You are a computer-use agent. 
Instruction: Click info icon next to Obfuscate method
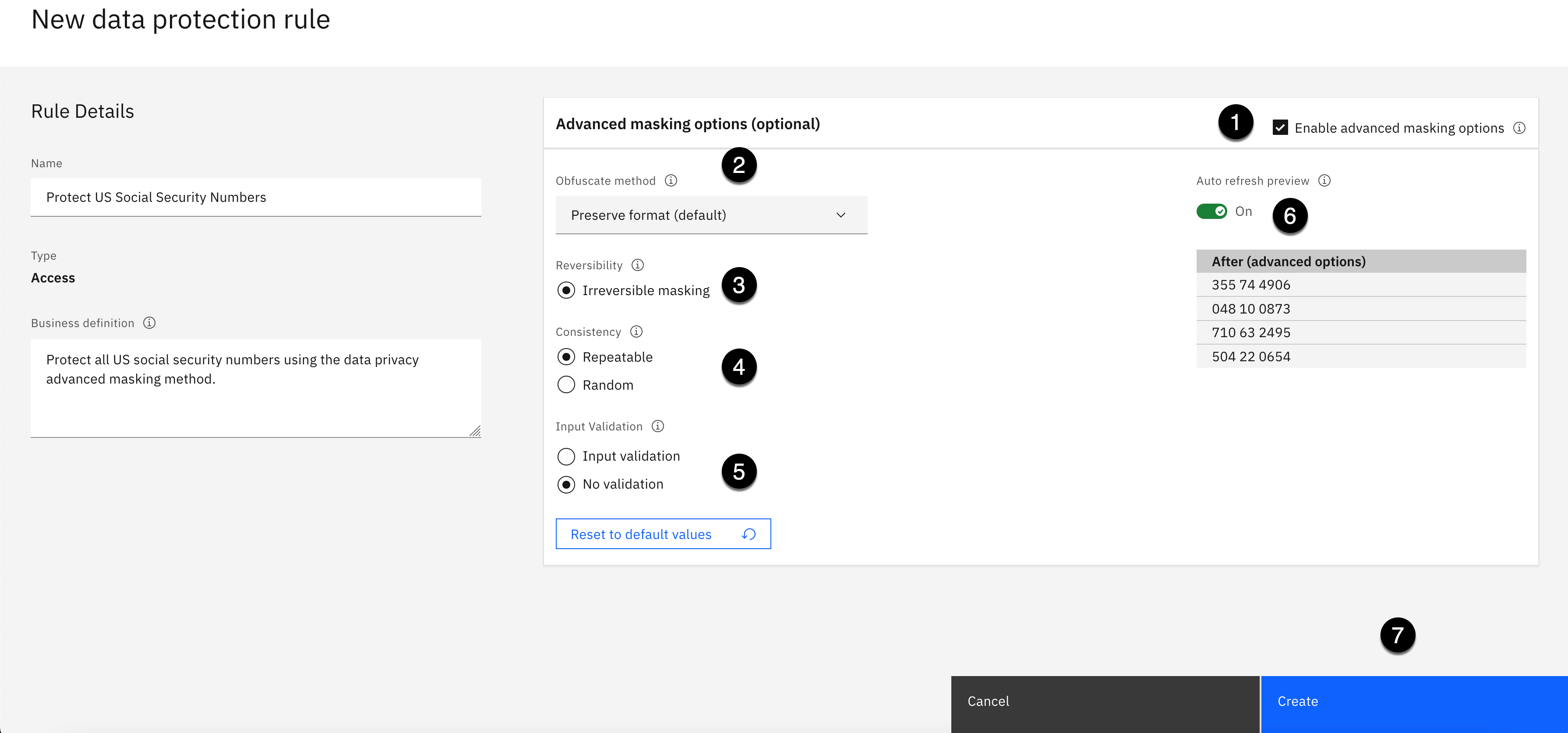pos(671,181)
